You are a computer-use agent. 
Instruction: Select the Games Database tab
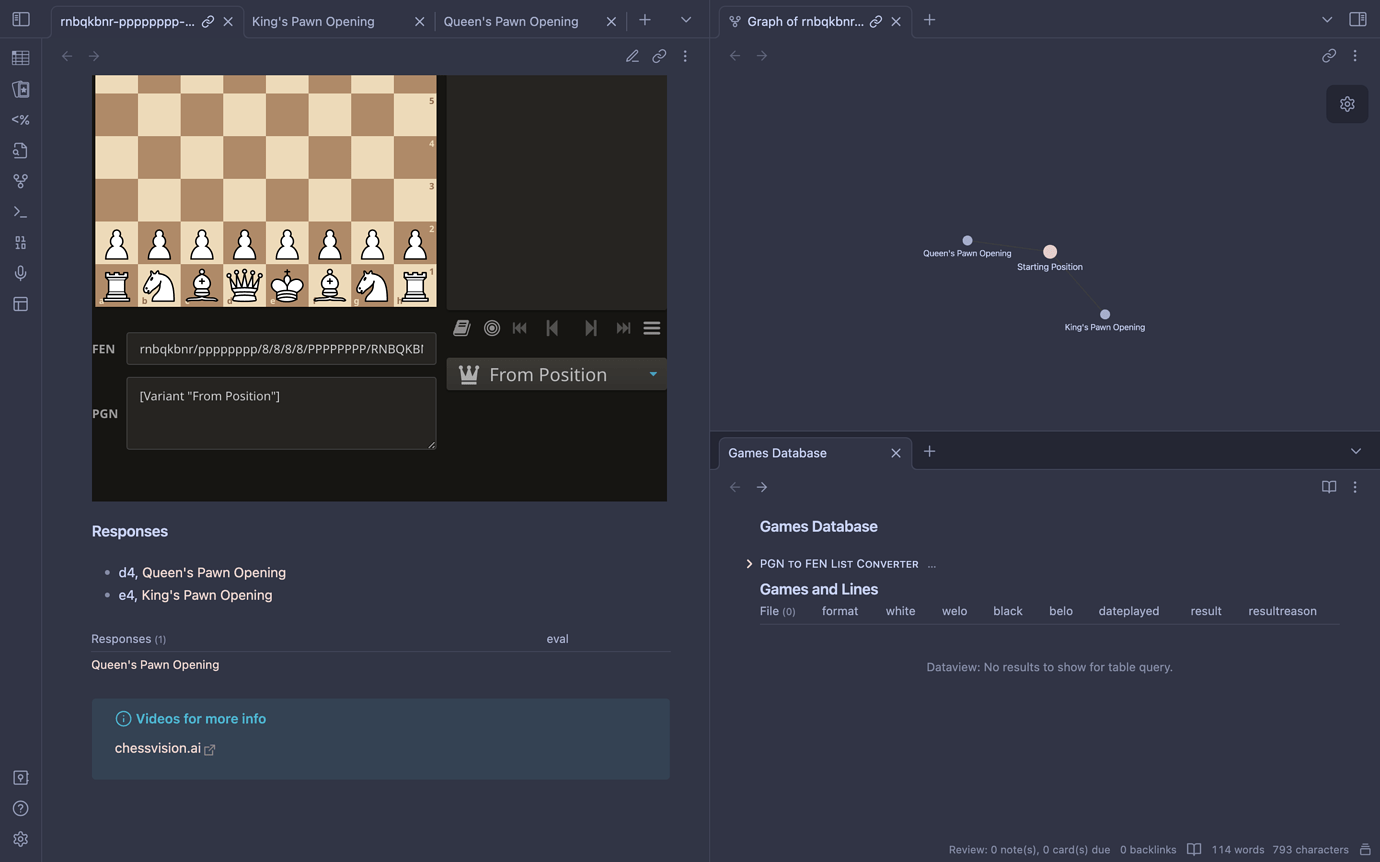(x=777, y=452)
